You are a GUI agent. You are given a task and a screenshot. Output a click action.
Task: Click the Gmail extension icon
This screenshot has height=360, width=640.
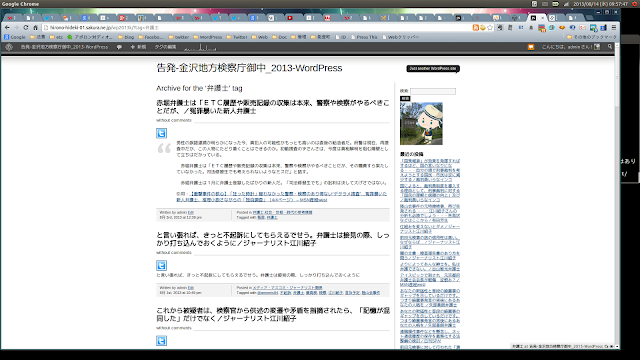pos(582,27)
